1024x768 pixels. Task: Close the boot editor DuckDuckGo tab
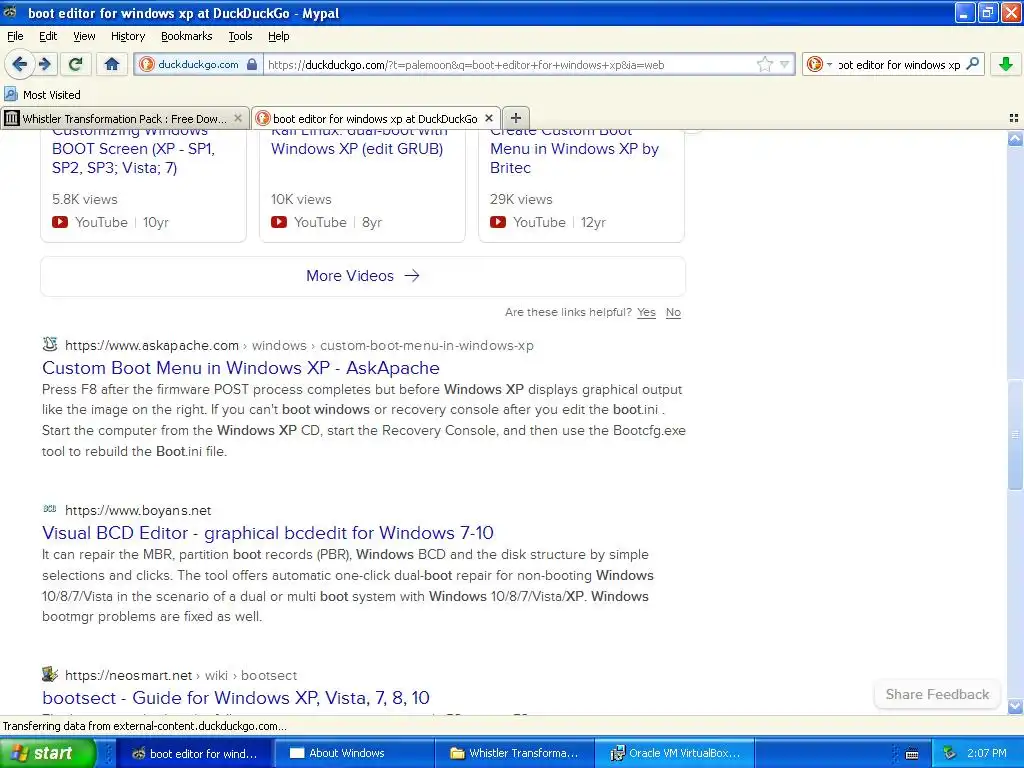pyautogui.click(x=488, y=118)
